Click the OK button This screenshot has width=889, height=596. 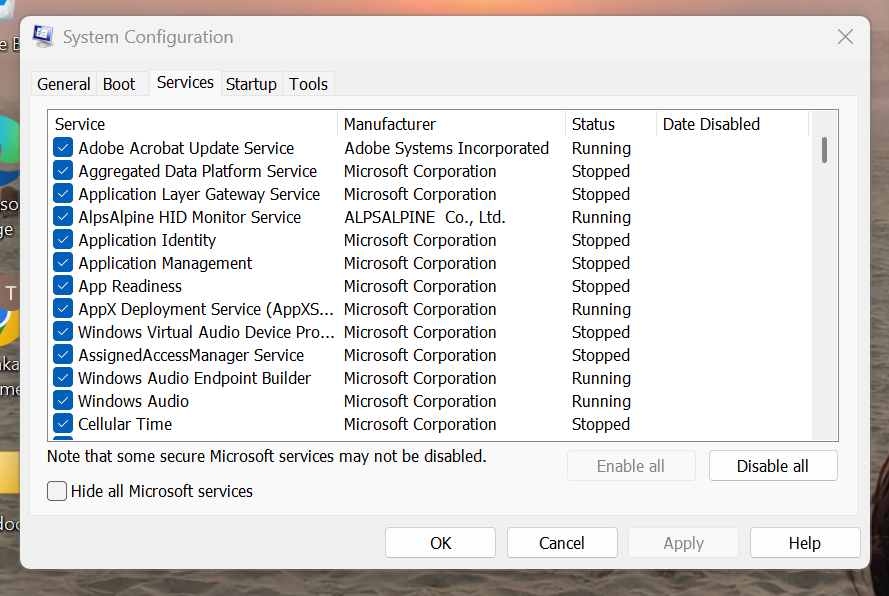click(x=441, y=543)
